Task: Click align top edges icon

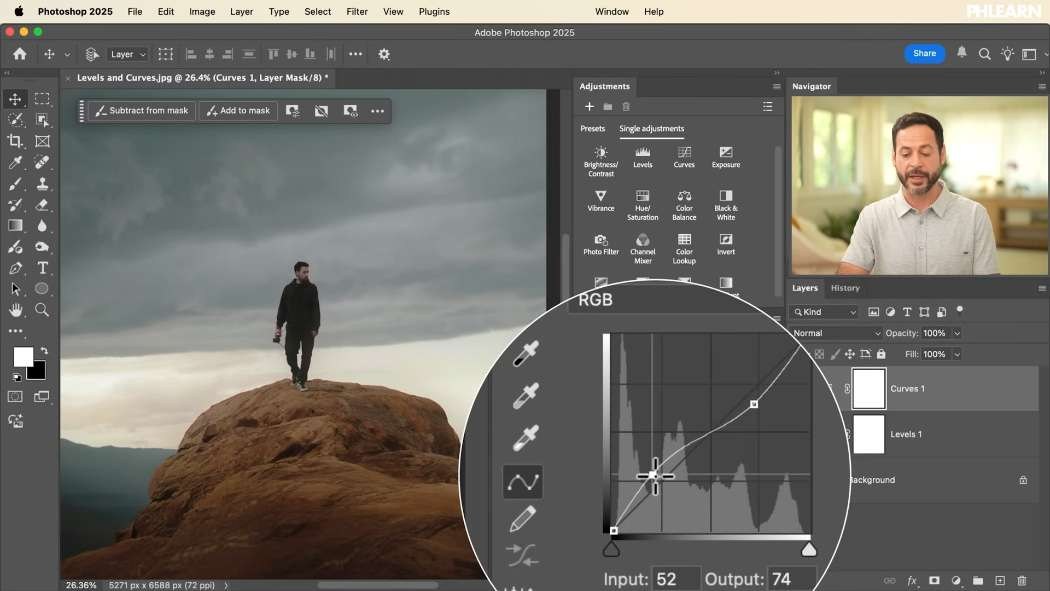Action: coord(273,54)
